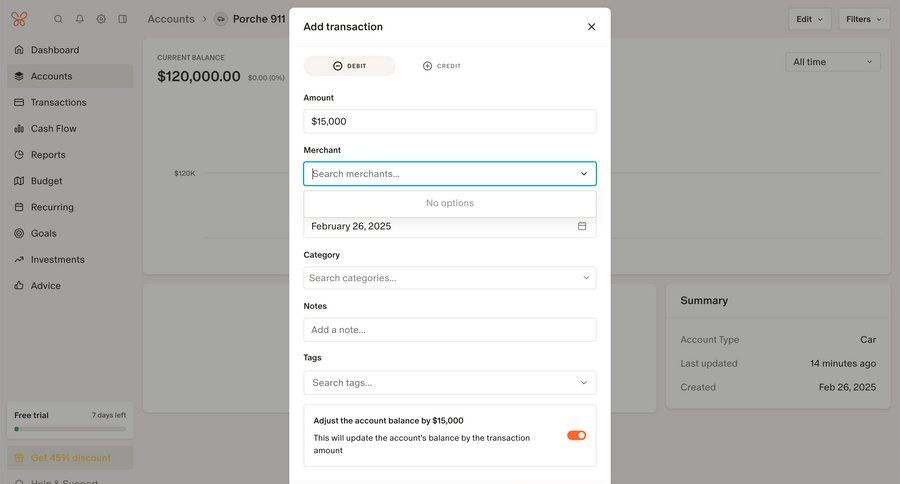Screen dimensions: 900x484
Task: Open Reports page
Action: [x=71, y=154]
